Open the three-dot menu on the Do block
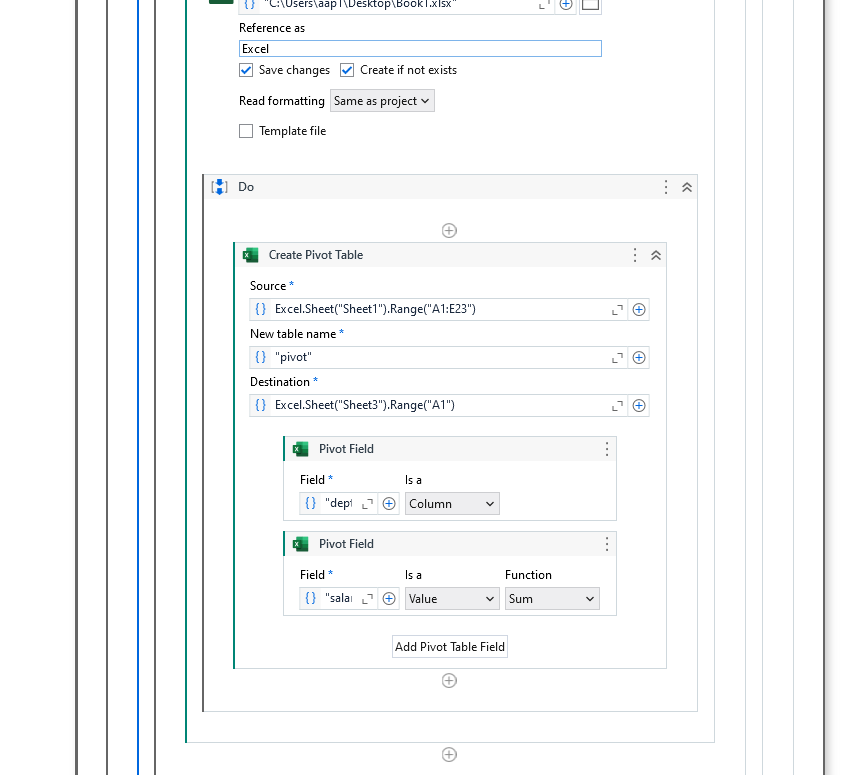 (666, 187)
